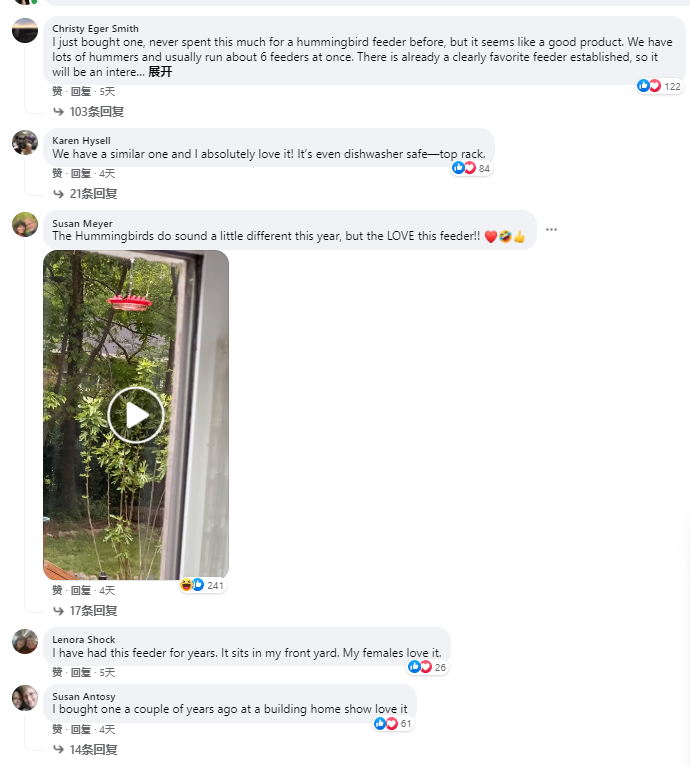Open Lenora Shock's profile avatar

pos(25,641)
